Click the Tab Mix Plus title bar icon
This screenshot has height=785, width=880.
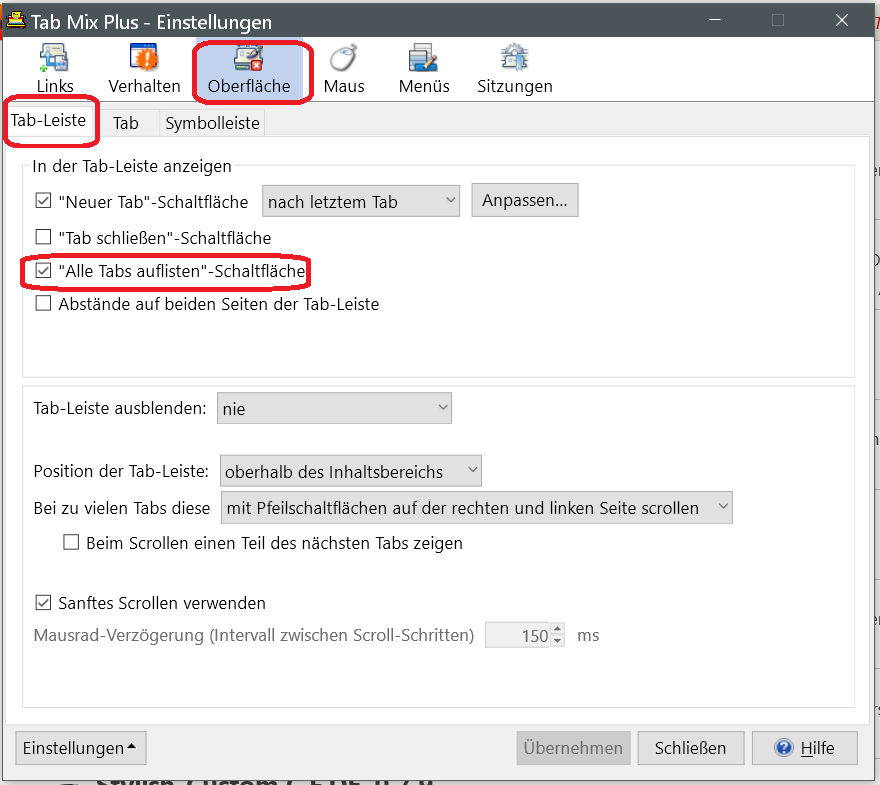[16, 21]
